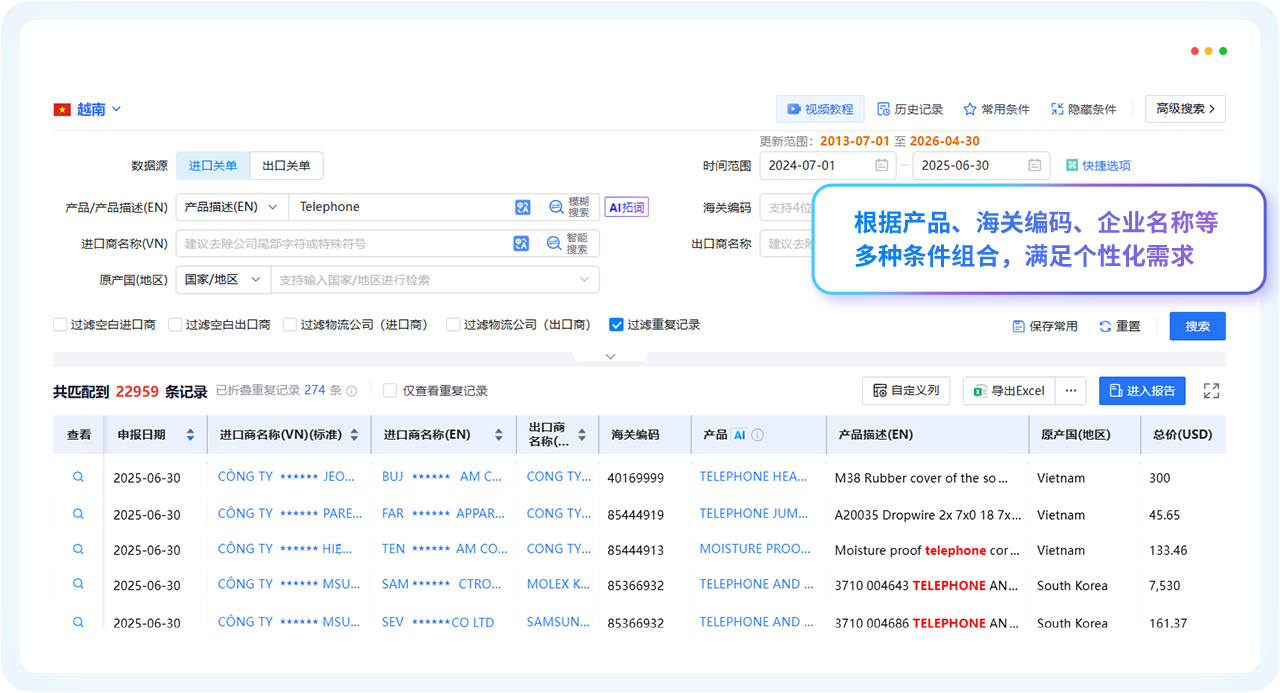Click the video tutorial button
1280x693 pixels.
820,109
